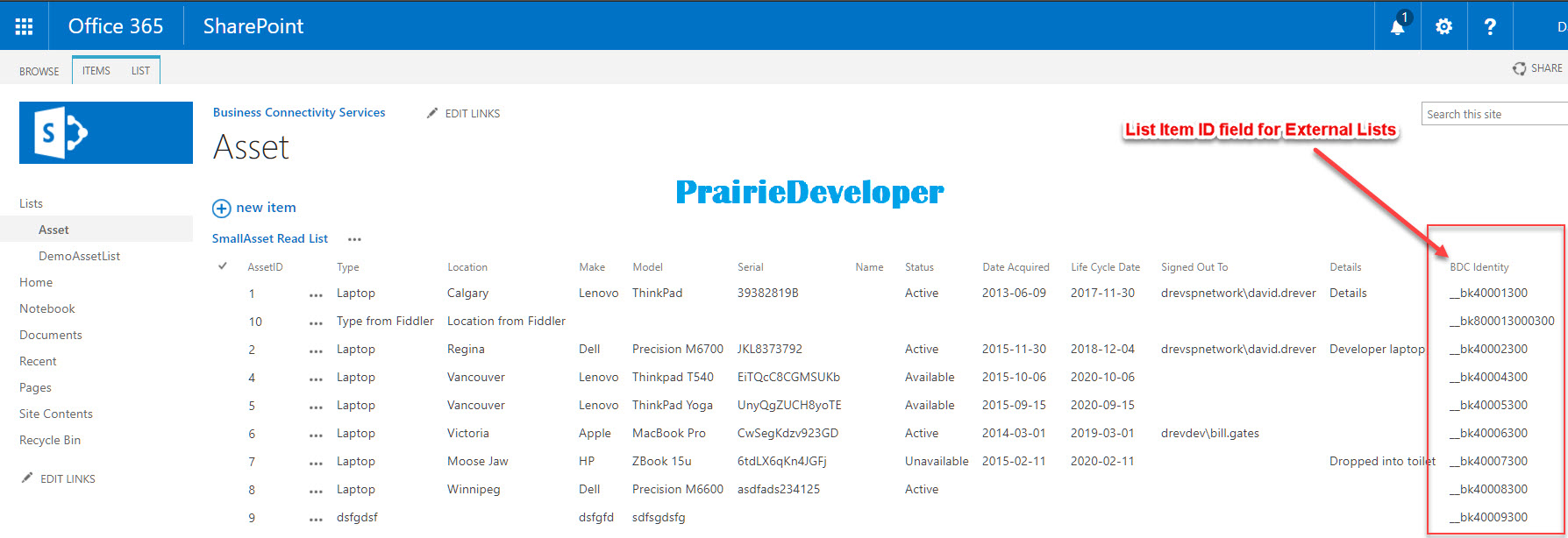
Task: Click the SharePoint site logo
Action: coord(106,132)
